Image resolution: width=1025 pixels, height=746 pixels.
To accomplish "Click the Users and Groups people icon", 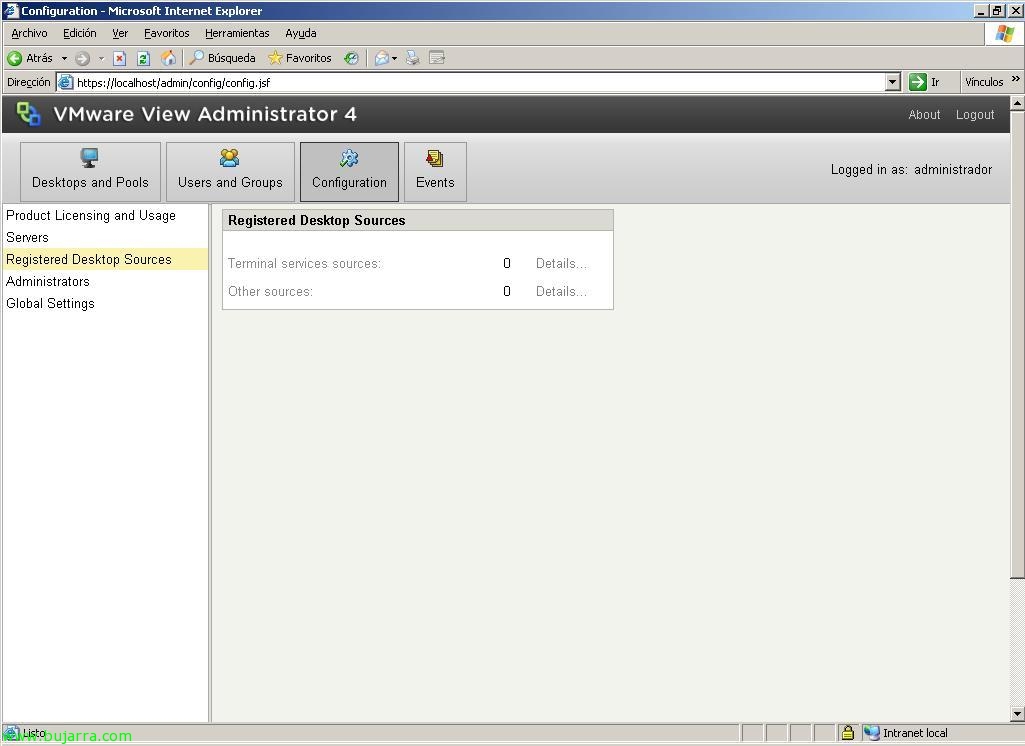I will click(229, 158).
